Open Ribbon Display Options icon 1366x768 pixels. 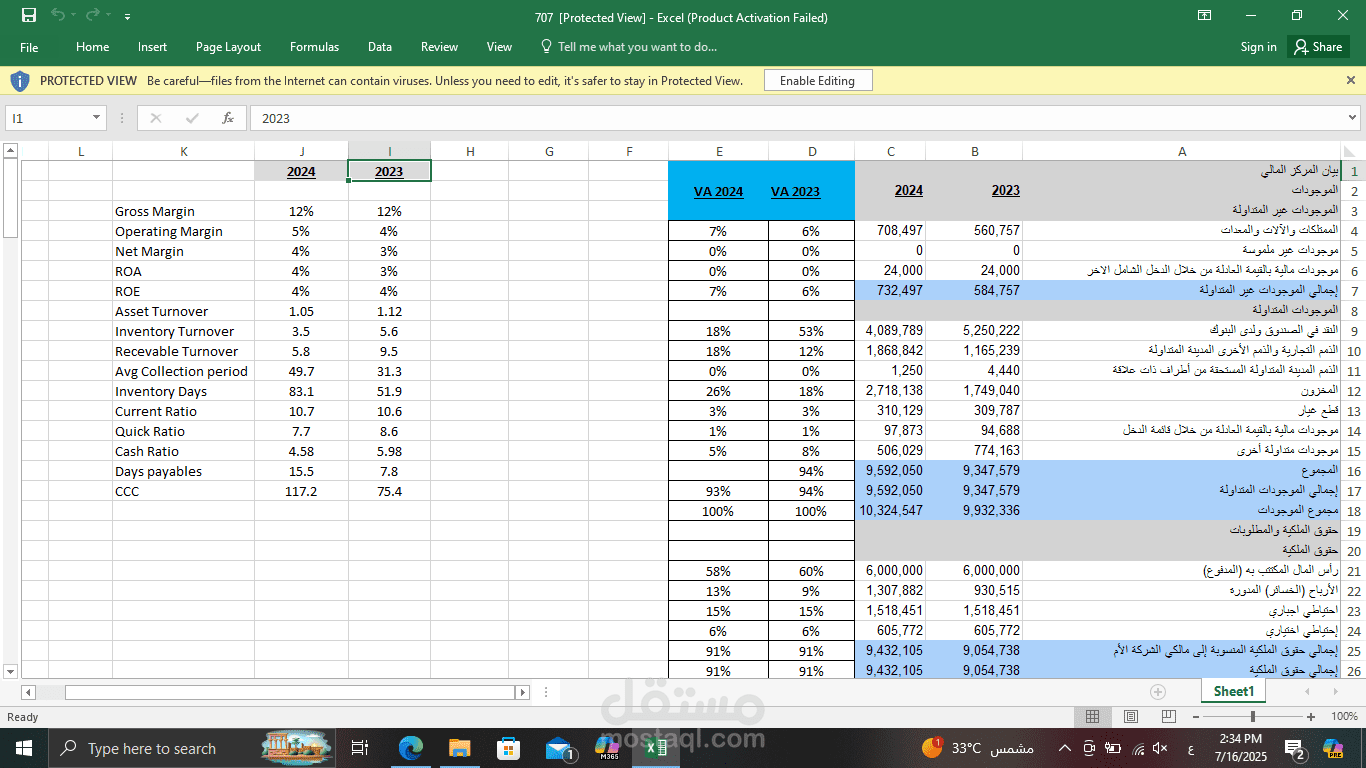point(1205,16)
